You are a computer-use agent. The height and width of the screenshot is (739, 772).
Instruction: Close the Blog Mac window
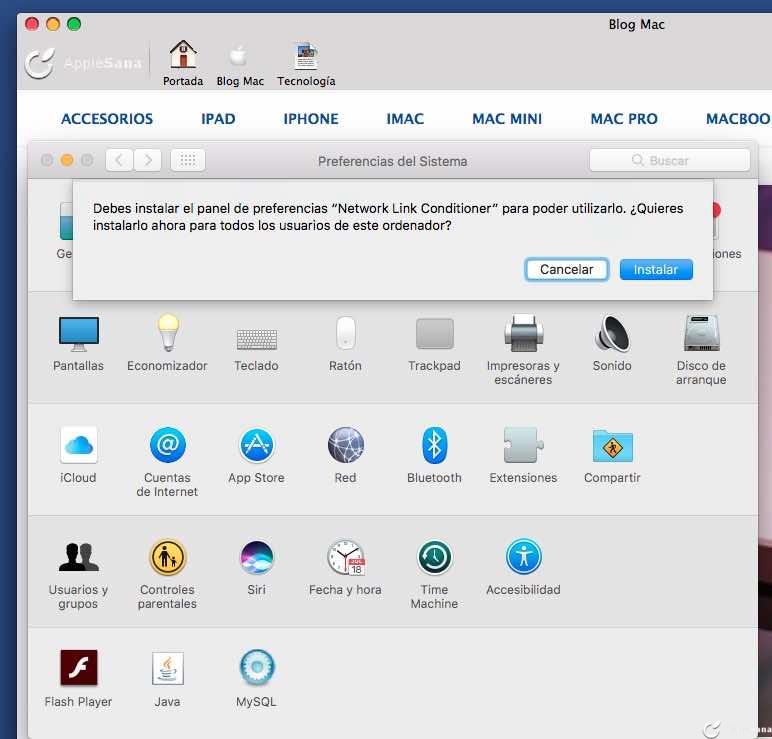point(32,24)
